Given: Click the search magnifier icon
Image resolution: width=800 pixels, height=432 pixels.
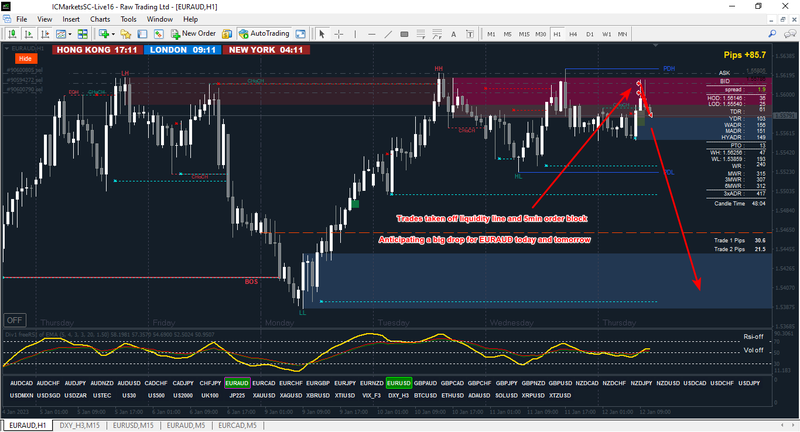Looking at the screenshot, I should 772,34.
